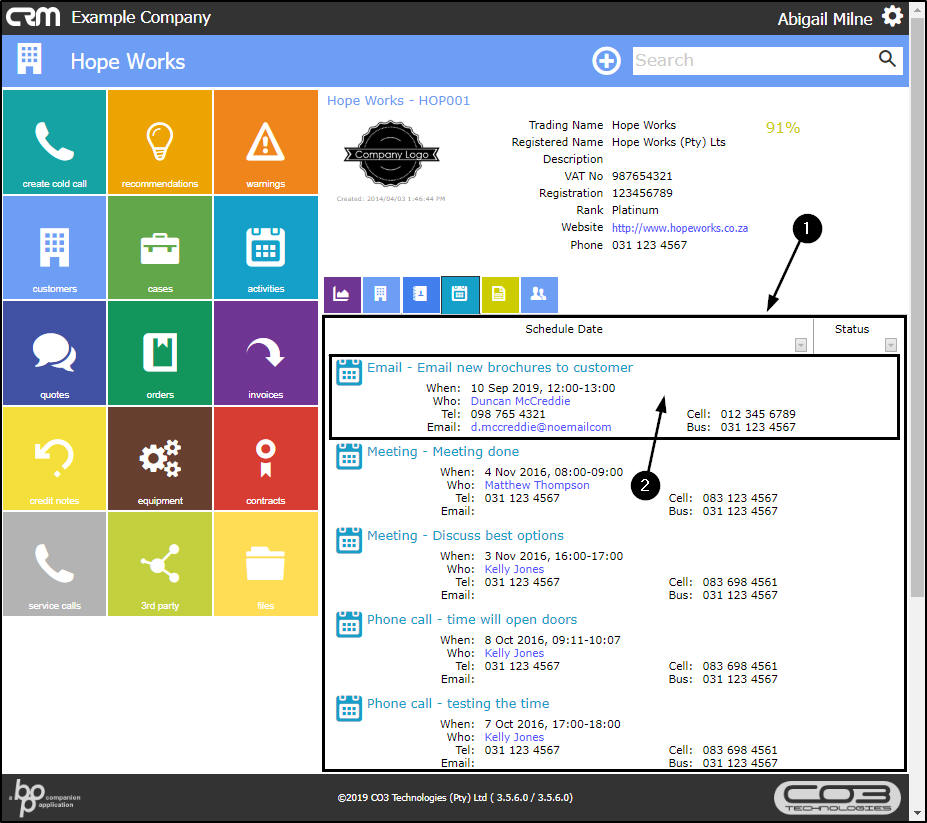Open Kelly Jones in Discuss best options

(514, 569)
